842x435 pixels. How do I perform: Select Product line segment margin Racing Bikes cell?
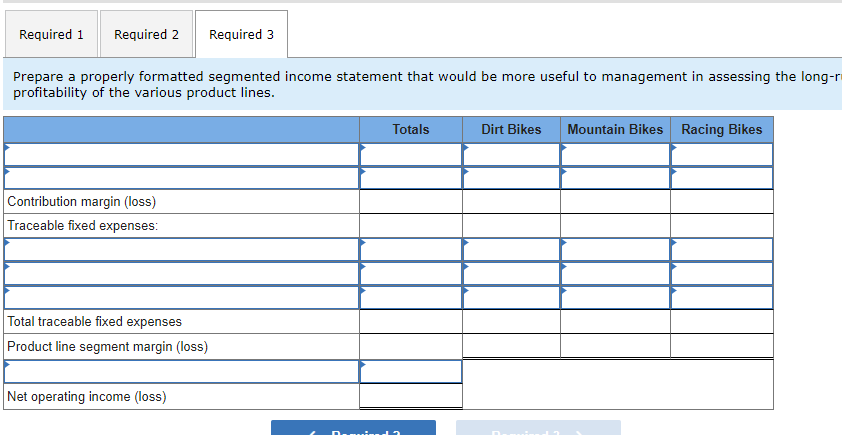click(722, 346)
